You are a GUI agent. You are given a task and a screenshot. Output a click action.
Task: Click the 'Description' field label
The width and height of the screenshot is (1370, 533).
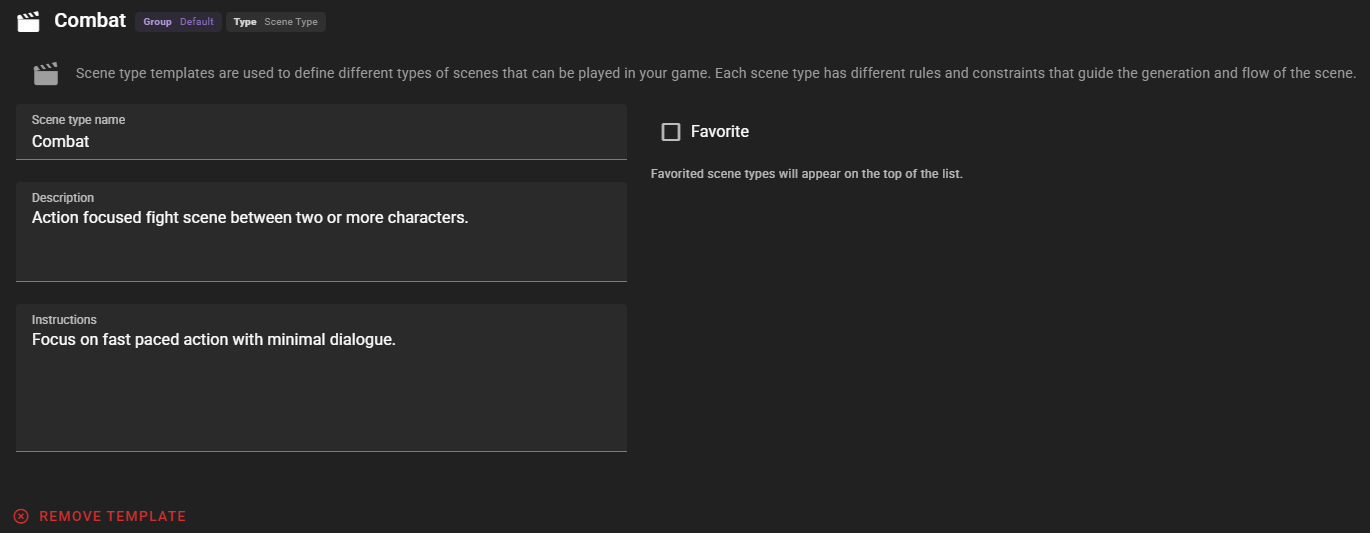tap(63, 198)
